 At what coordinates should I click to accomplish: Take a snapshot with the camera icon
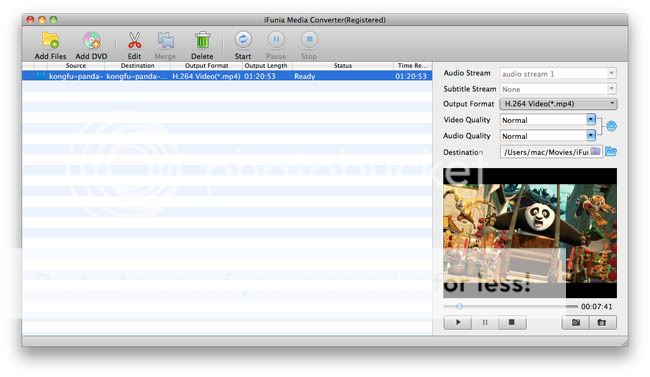(575, 322)
